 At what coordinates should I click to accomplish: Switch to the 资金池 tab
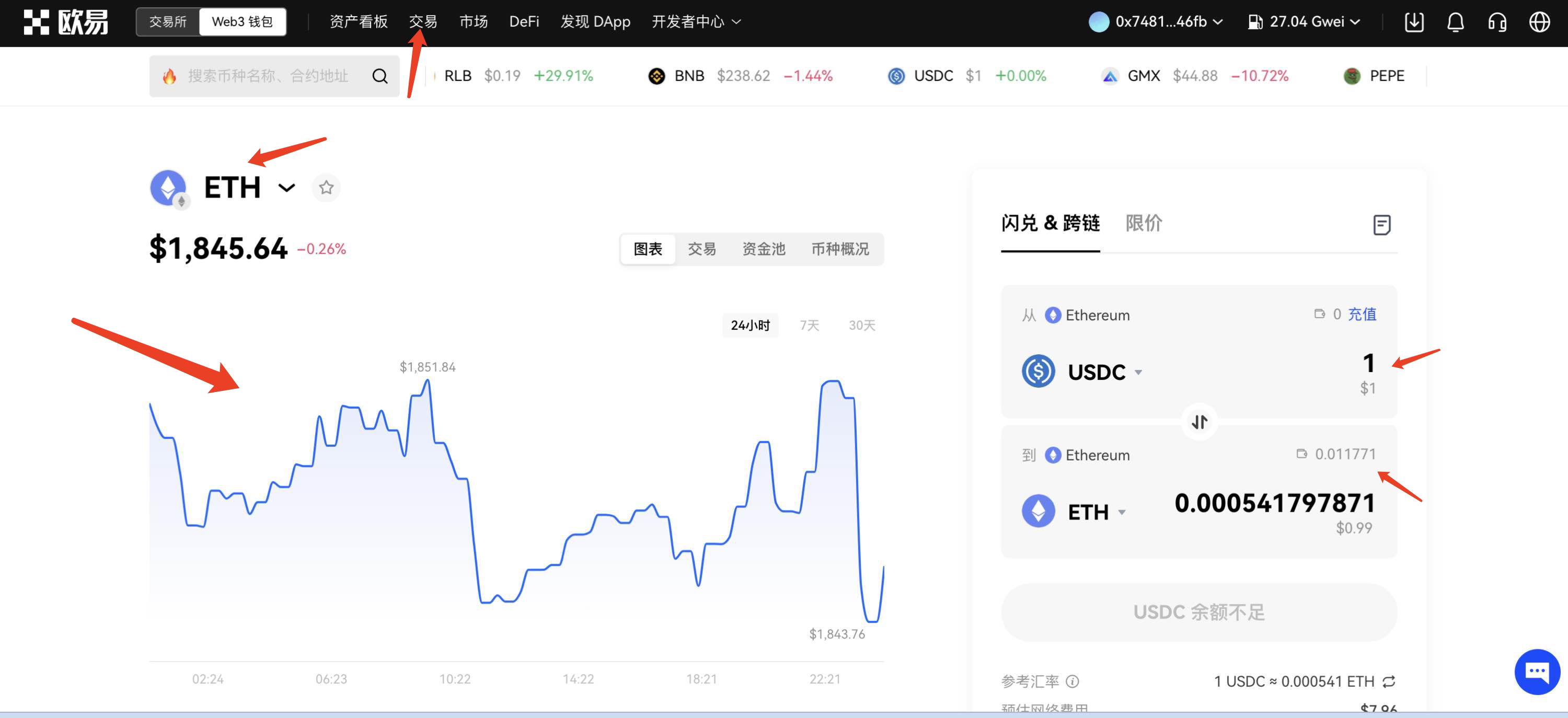(x=763, y=249)
